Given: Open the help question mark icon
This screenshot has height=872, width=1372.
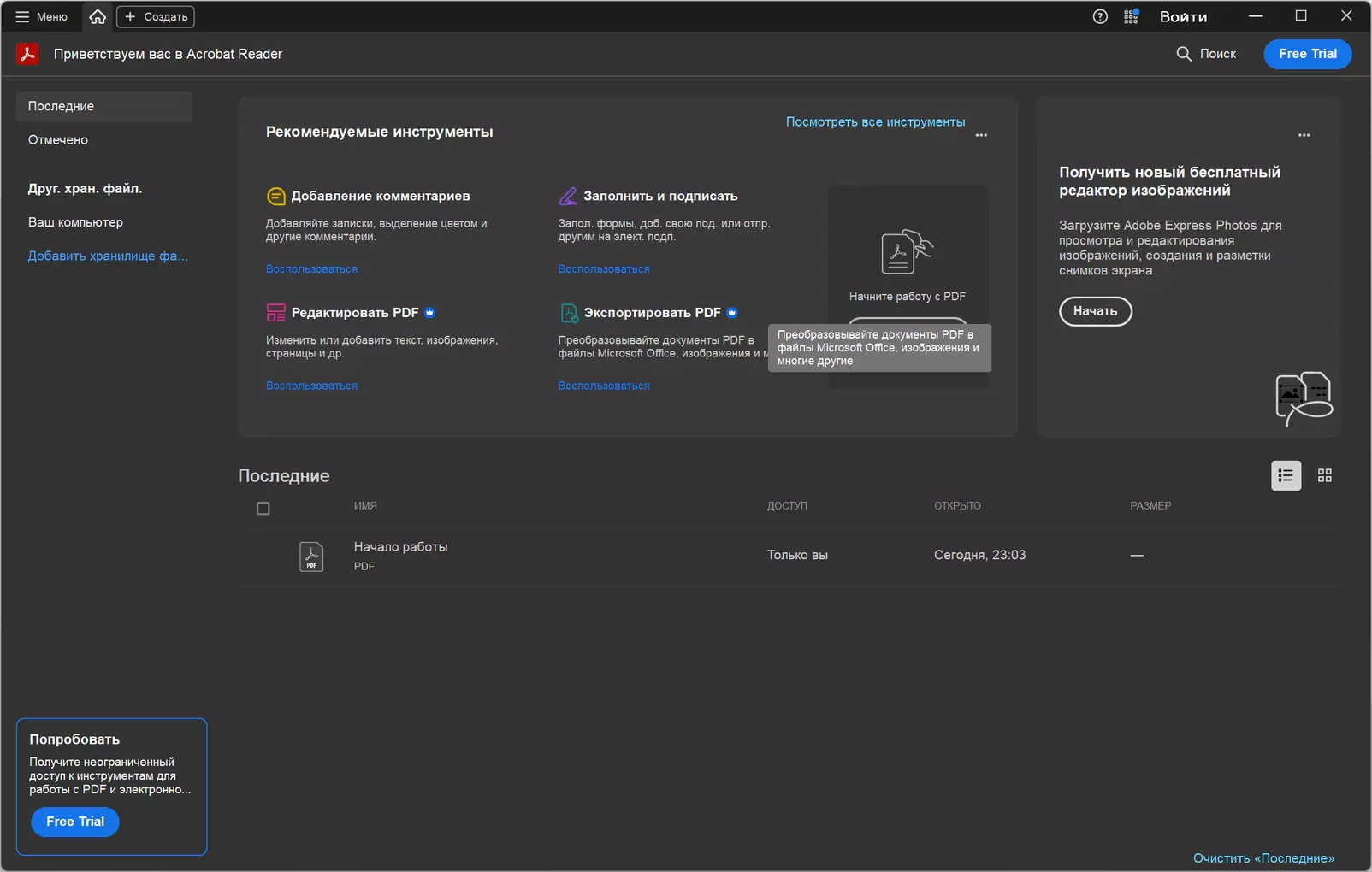Looking at the screenshot, I should pyautogui.click(x=1100, y=16).
